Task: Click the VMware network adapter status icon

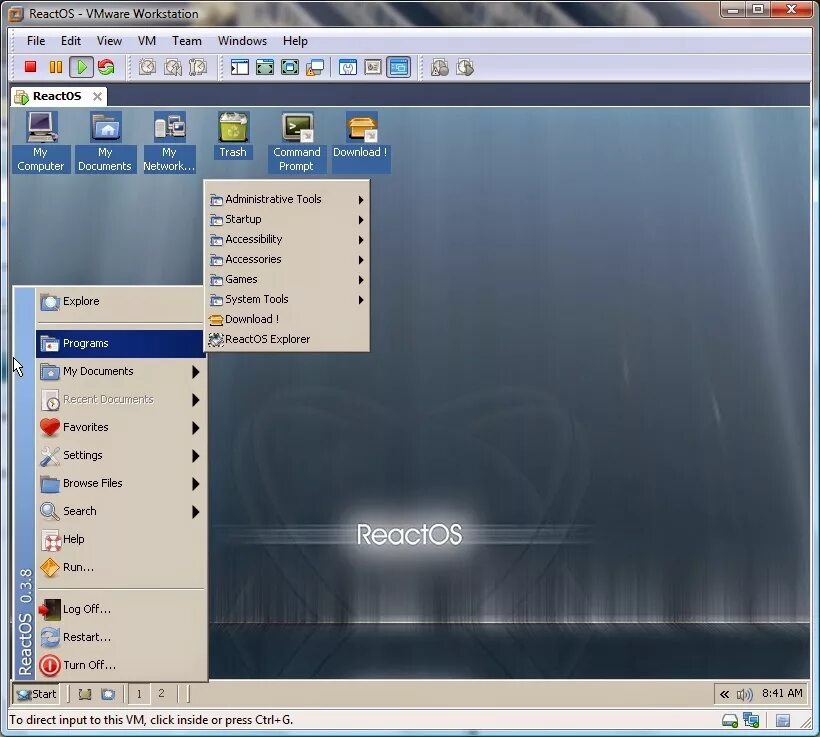Action: 751,720
